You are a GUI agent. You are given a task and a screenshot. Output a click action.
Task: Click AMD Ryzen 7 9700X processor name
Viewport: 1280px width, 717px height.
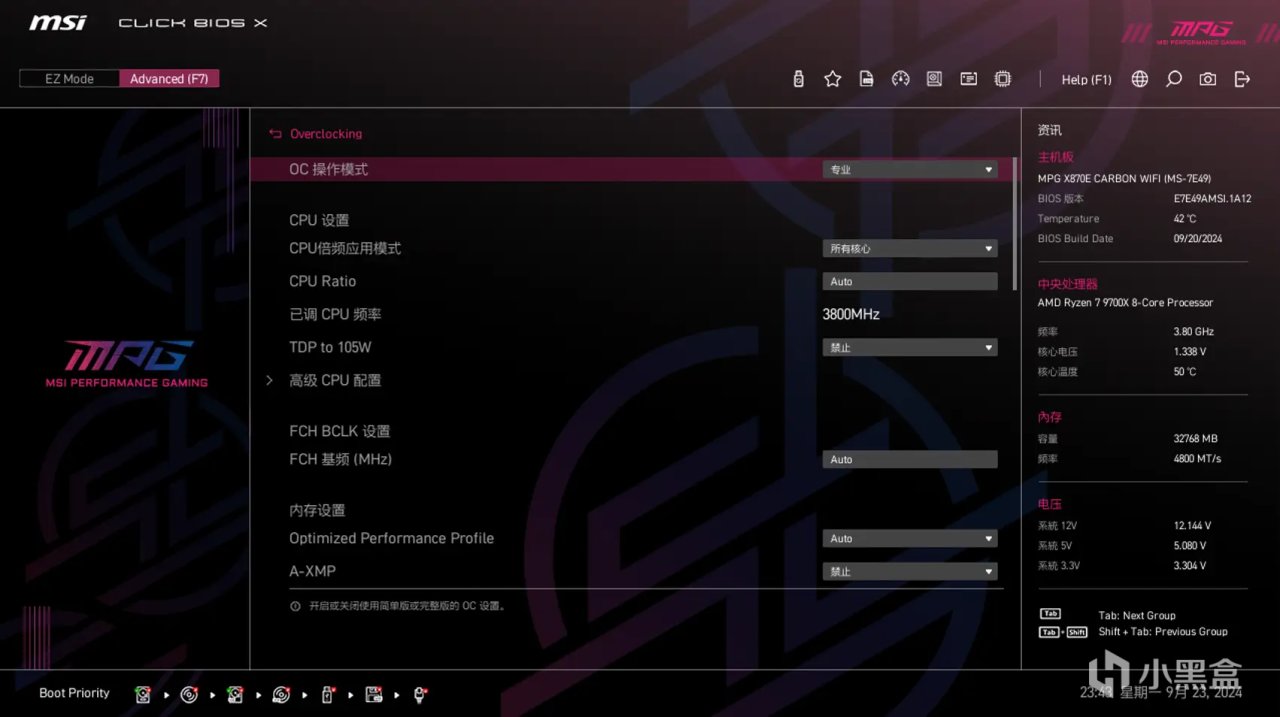coord(1125,303)
